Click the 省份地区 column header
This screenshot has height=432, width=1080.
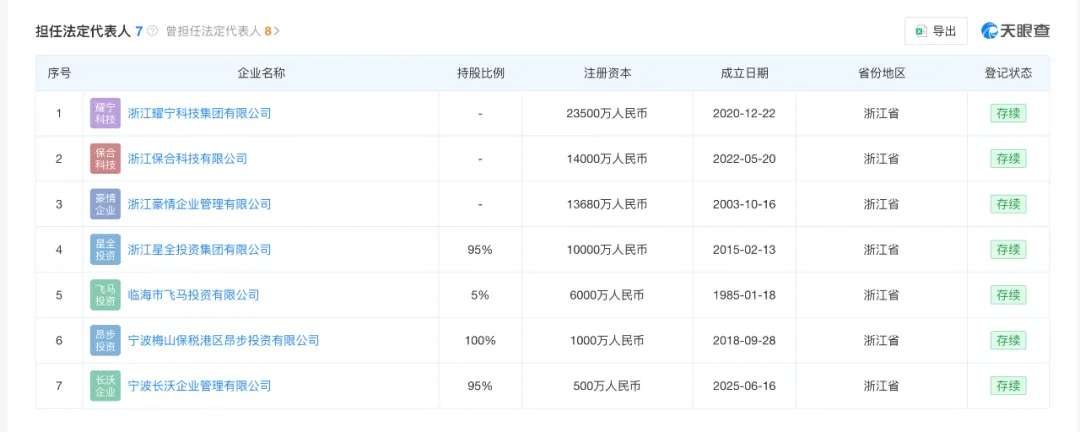(882, 73)
